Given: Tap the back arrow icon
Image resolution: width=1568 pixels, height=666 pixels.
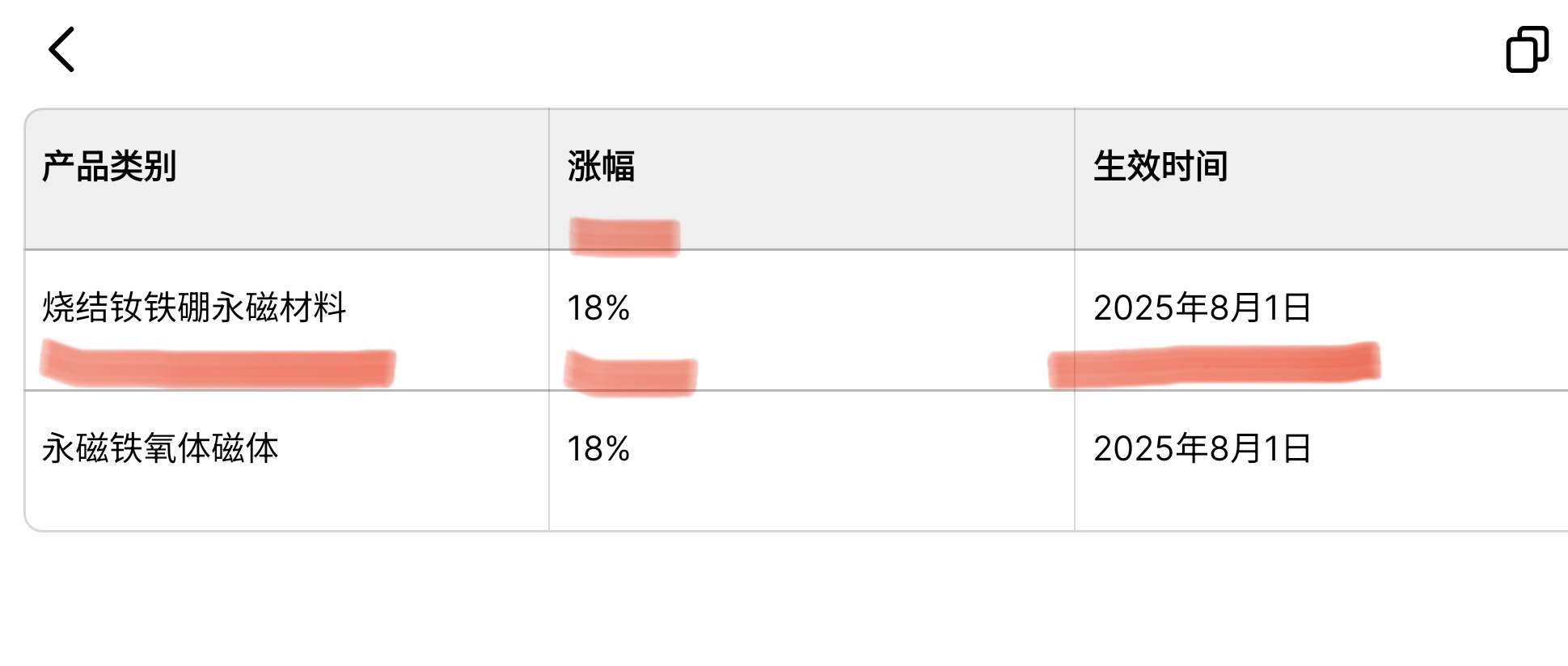Looking at the screenshot, I should tap(62, 49).
